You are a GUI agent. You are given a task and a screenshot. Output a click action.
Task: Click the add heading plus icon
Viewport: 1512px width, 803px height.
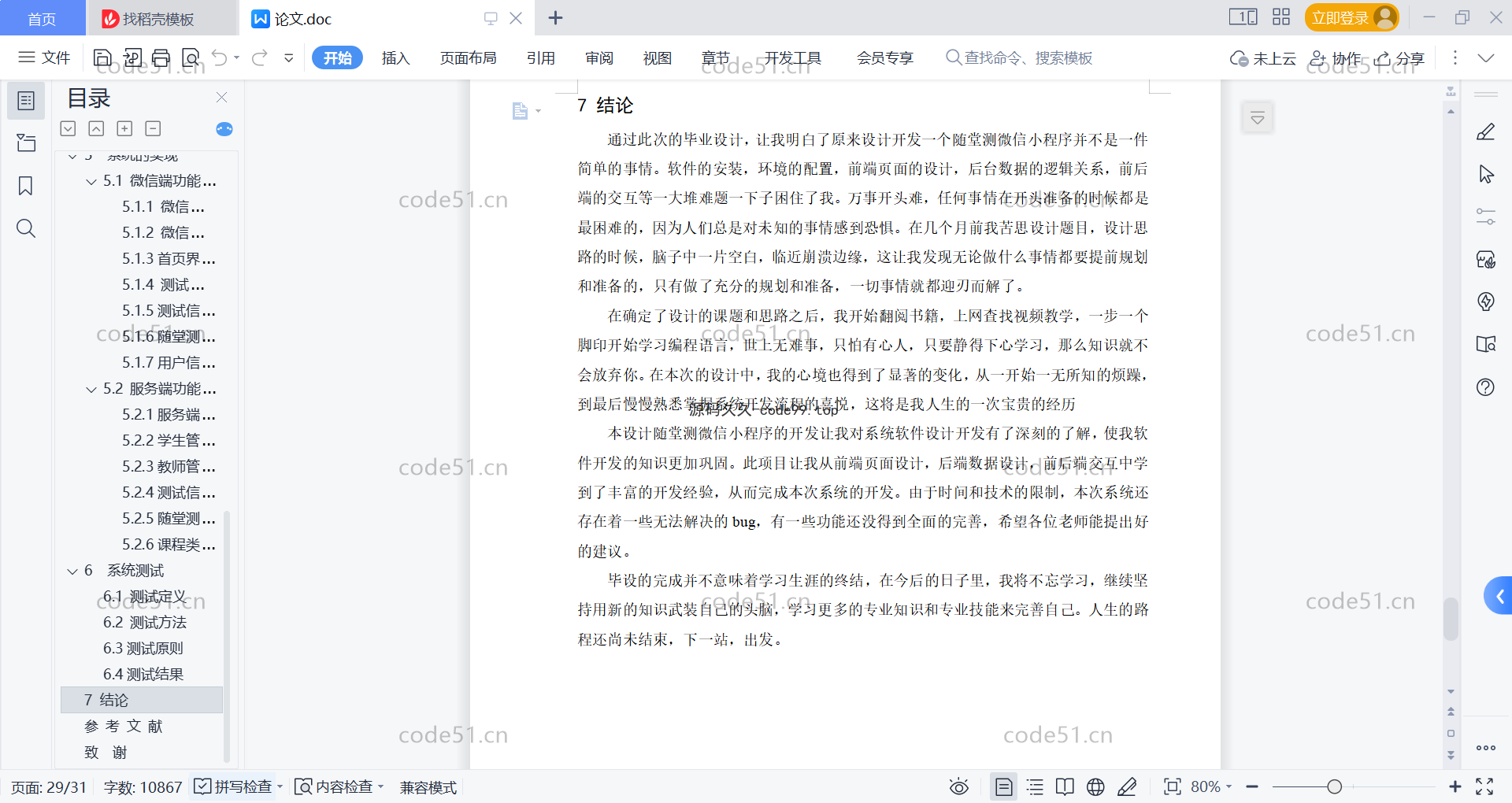coord(124,128)
